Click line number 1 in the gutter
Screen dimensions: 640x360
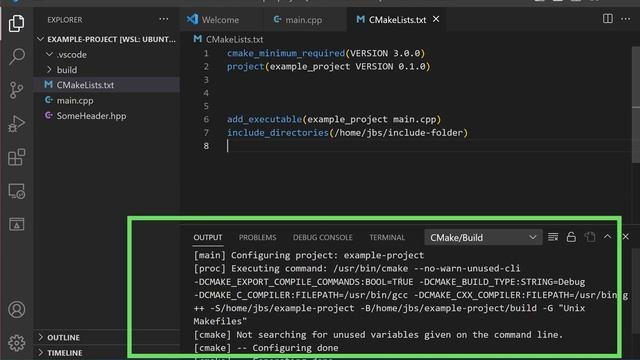[206, 53]
